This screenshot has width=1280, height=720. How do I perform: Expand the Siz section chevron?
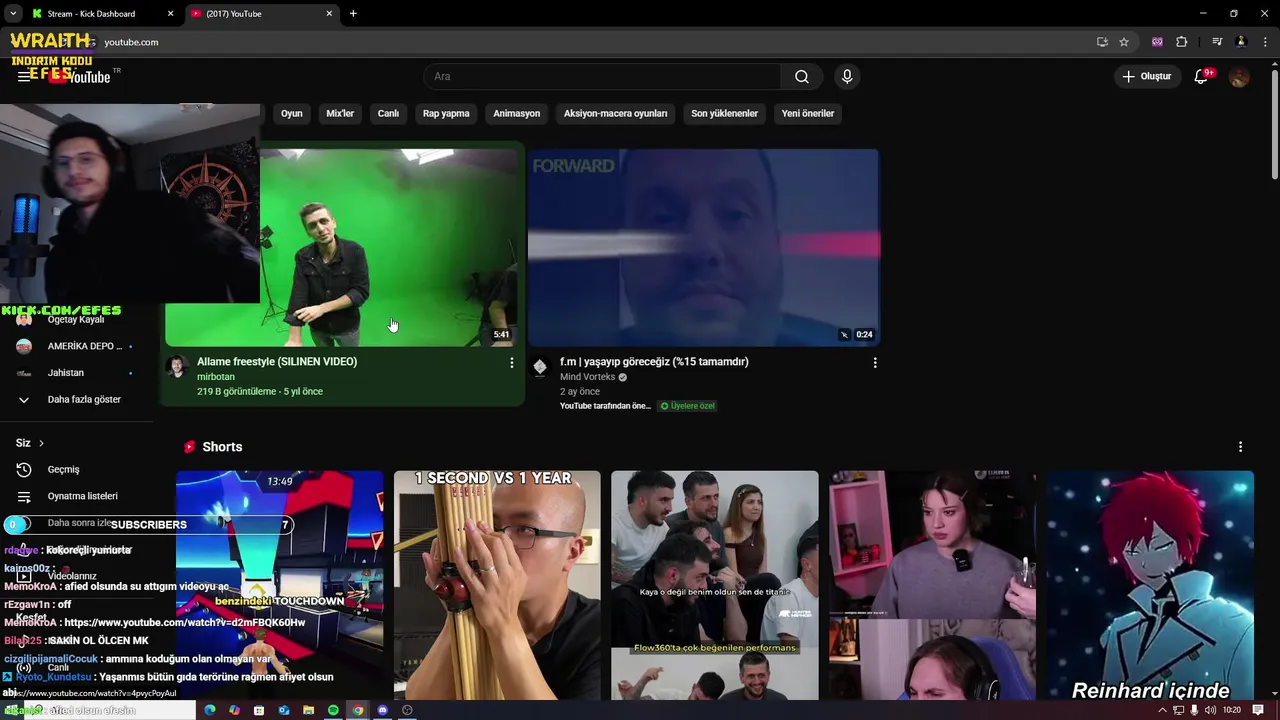tap(41, 443)
